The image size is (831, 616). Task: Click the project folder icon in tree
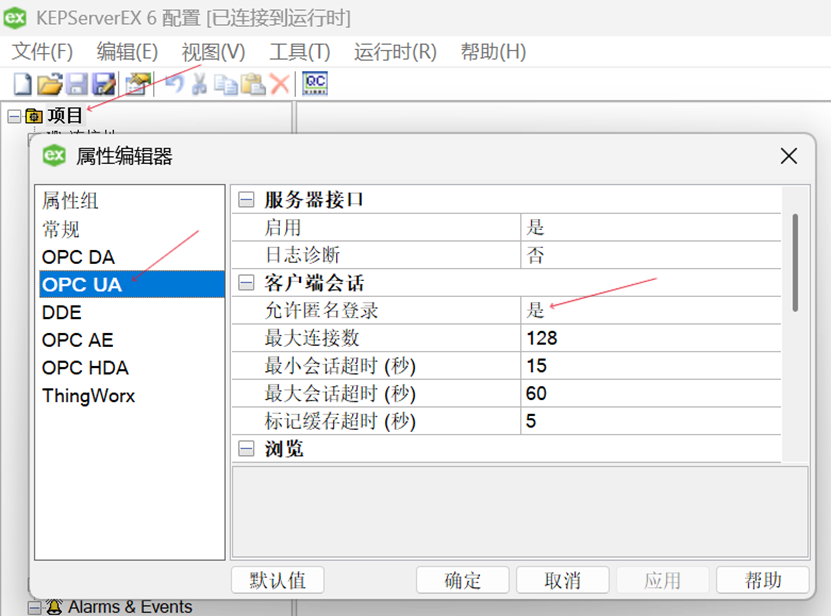pos(34,116)
